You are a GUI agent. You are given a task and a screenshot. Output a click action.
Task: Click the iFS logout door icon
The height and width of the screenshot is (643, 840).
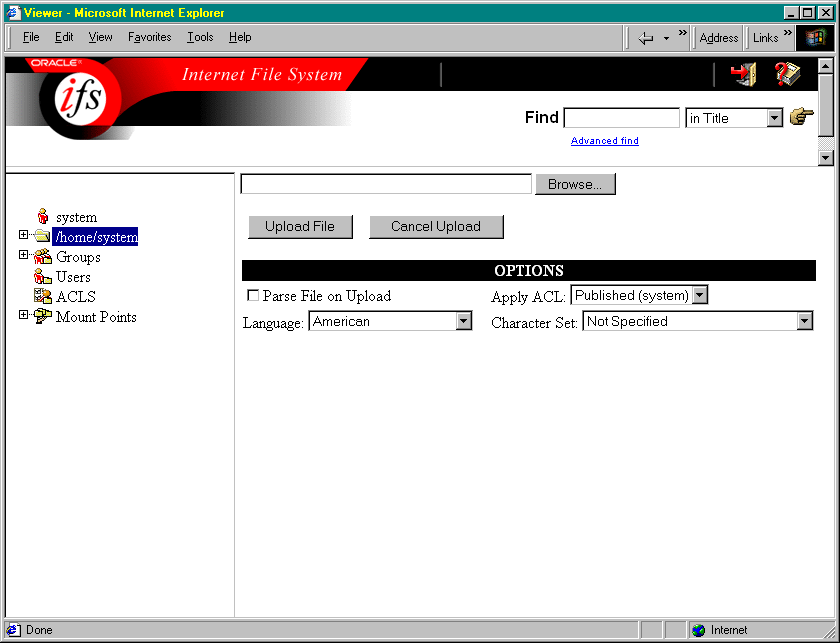click(x=743, y=74)
